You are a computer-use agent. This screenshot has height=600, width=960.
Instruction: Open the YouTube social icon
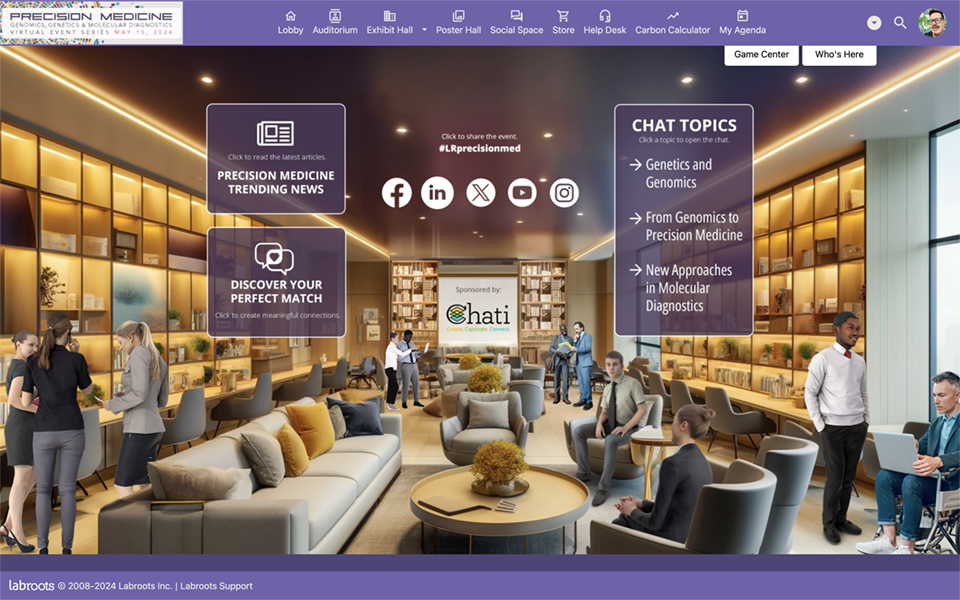click(x=522, y=193)
